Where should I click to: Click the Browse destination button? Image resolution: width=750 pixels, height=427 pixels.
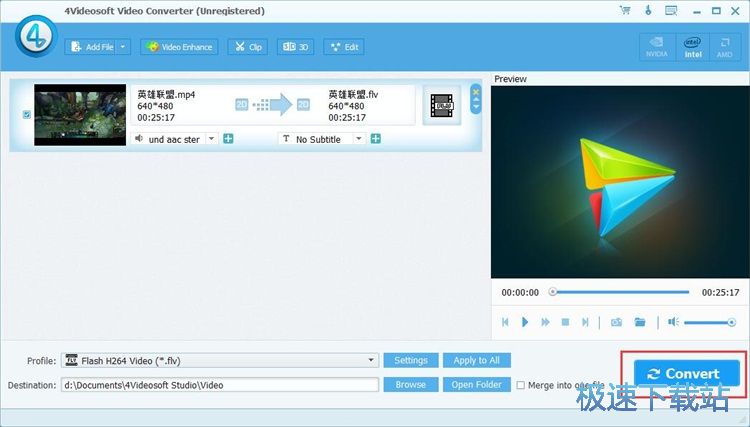coord(410,384)
